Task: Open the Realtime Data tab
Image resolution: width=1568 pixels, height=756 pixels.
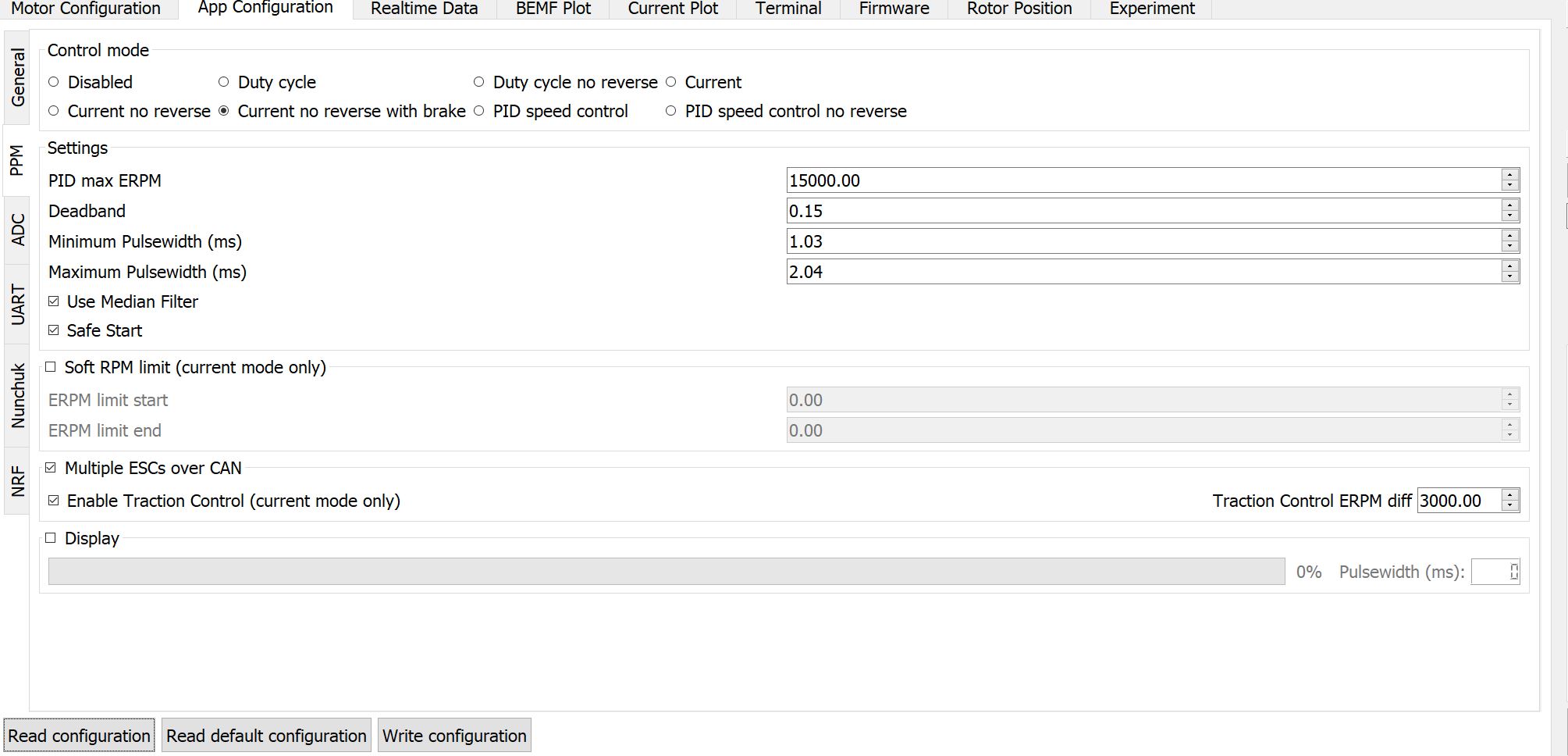Action: click(424, 9)
